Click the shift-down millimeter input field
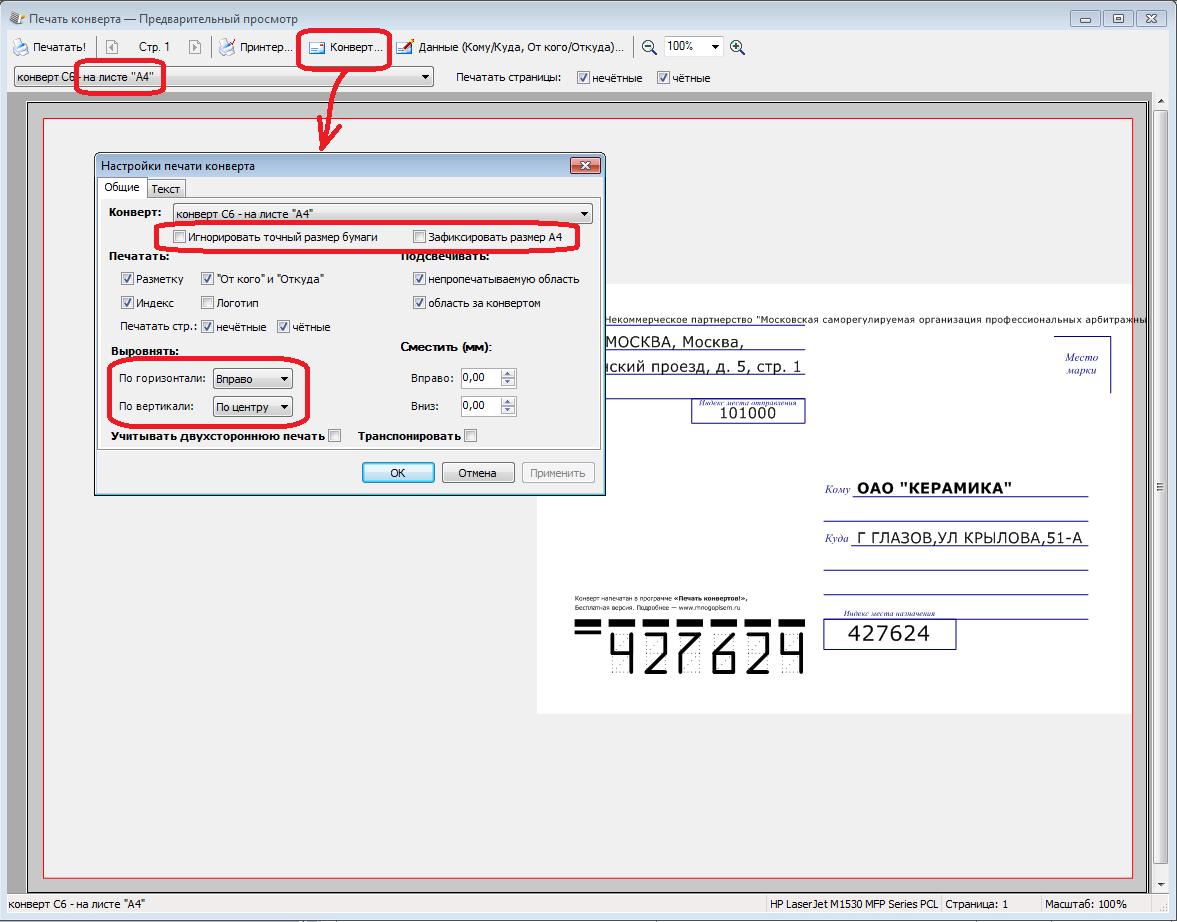The width and height of the screenshot is (1177, 922). [x=480, y=406]
